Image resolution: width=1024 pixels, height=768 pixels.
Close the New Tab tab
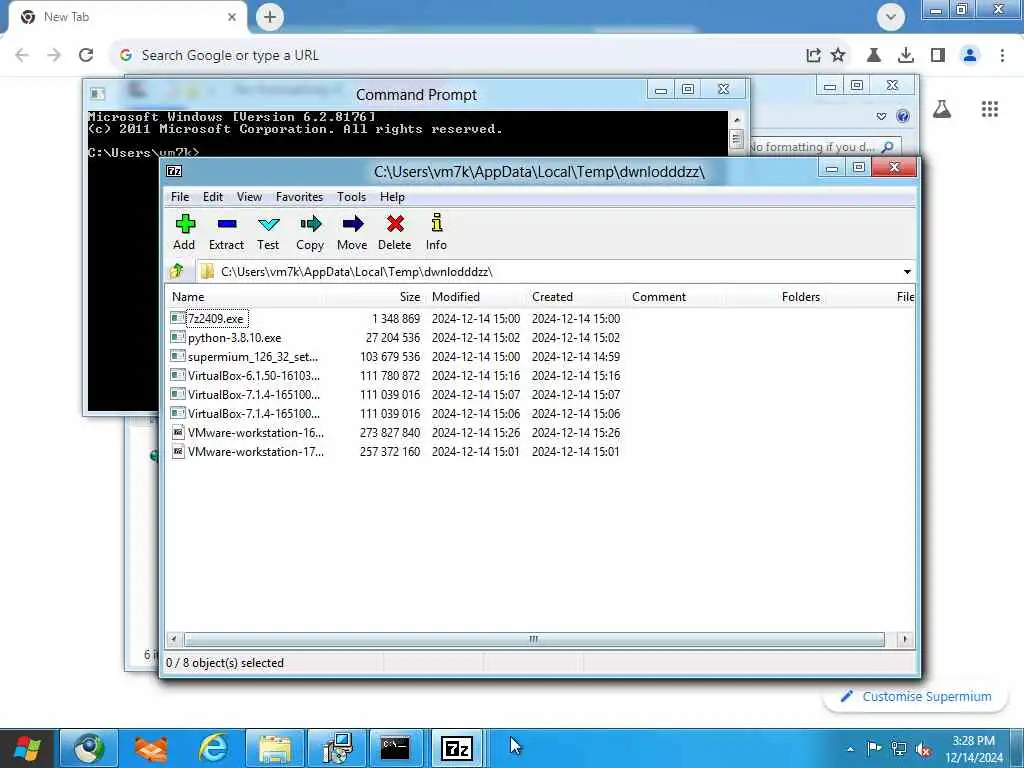232,17
